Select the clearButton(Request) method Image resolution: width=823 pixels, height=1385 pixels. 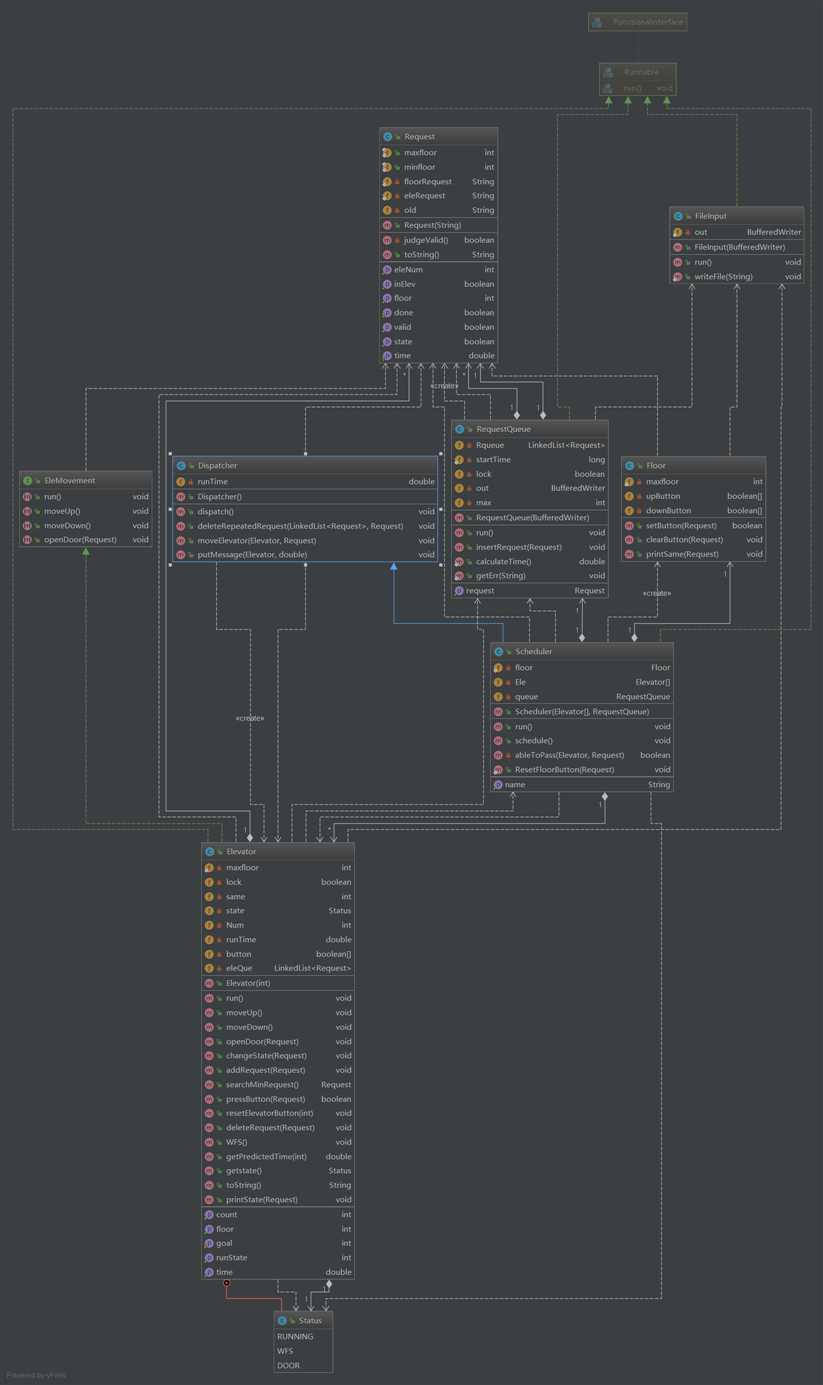point(693,540)
